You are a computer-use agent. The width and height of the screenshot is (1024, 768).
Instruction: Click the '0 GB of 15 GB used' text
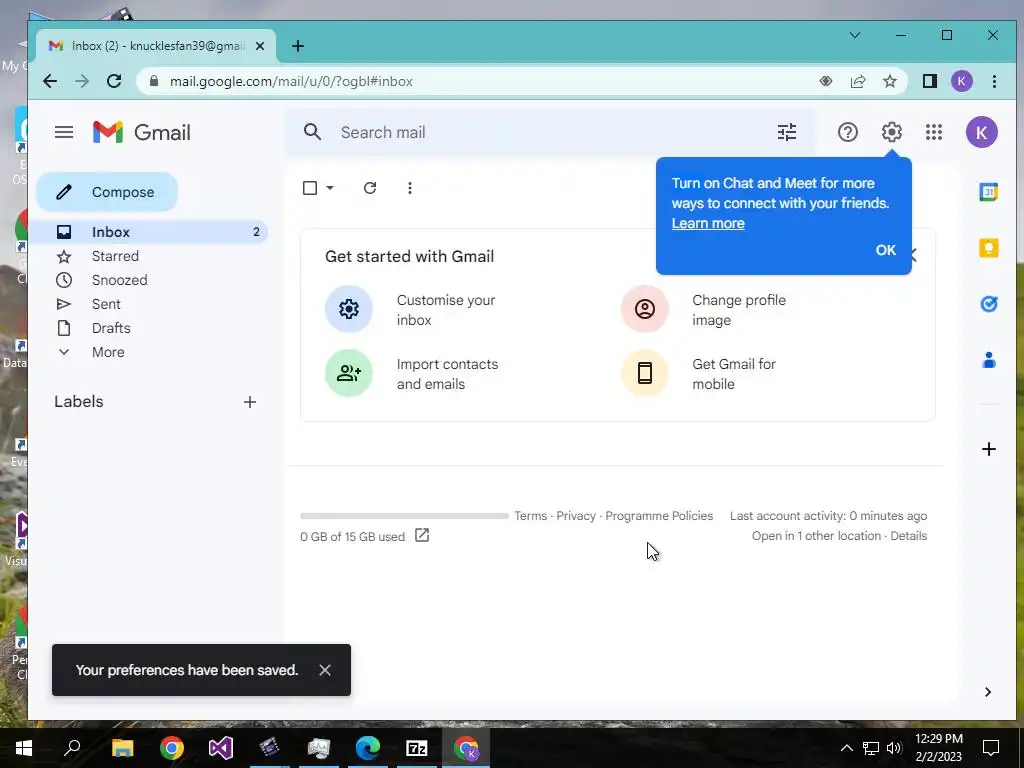tap(353, 537)
